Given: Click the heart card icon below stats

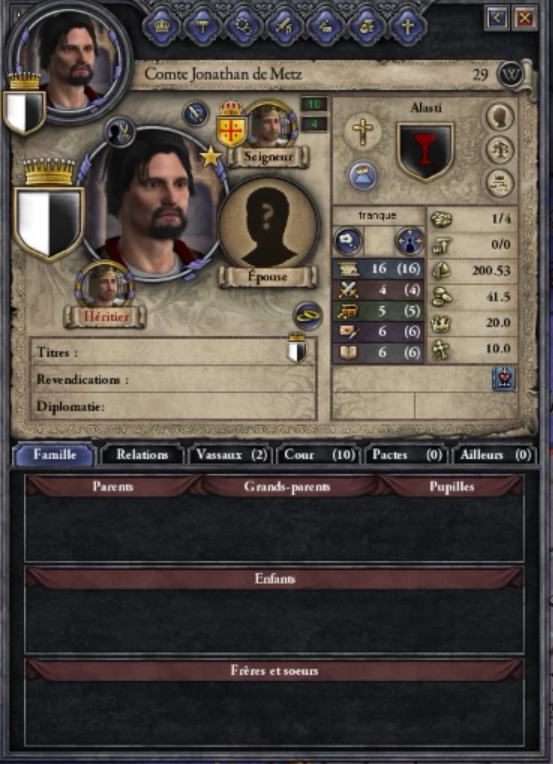Looking at the screenshot, I should click(x=503, y=379).
